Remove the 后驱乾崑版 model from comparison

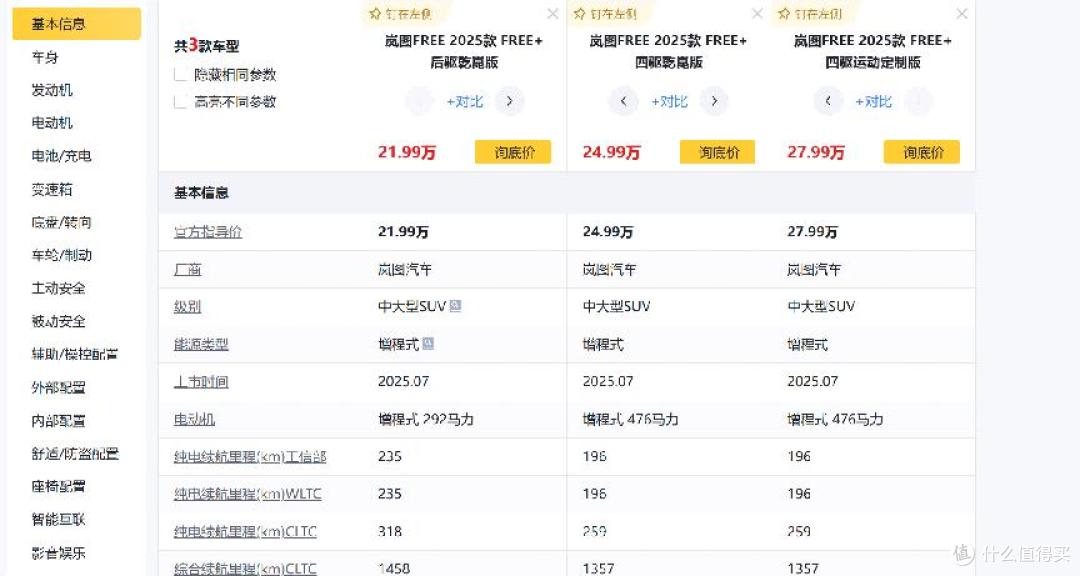coord(552,14)
